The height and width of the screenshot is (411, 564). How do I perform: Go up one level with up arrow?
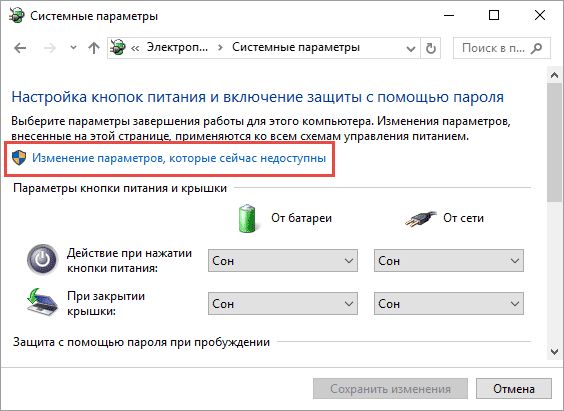(94, 48)
